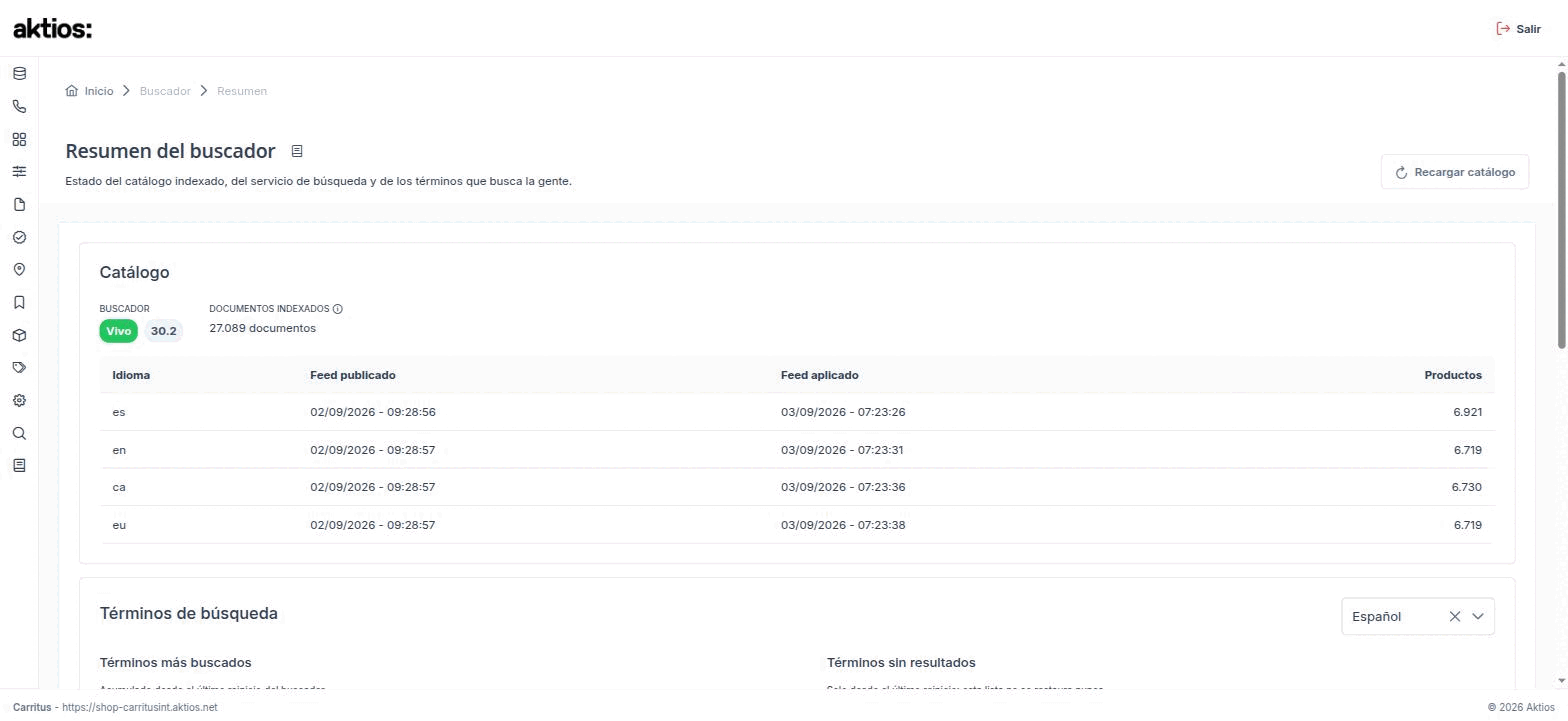
Task: Click the green Vivo status badge
Action: 119,331
